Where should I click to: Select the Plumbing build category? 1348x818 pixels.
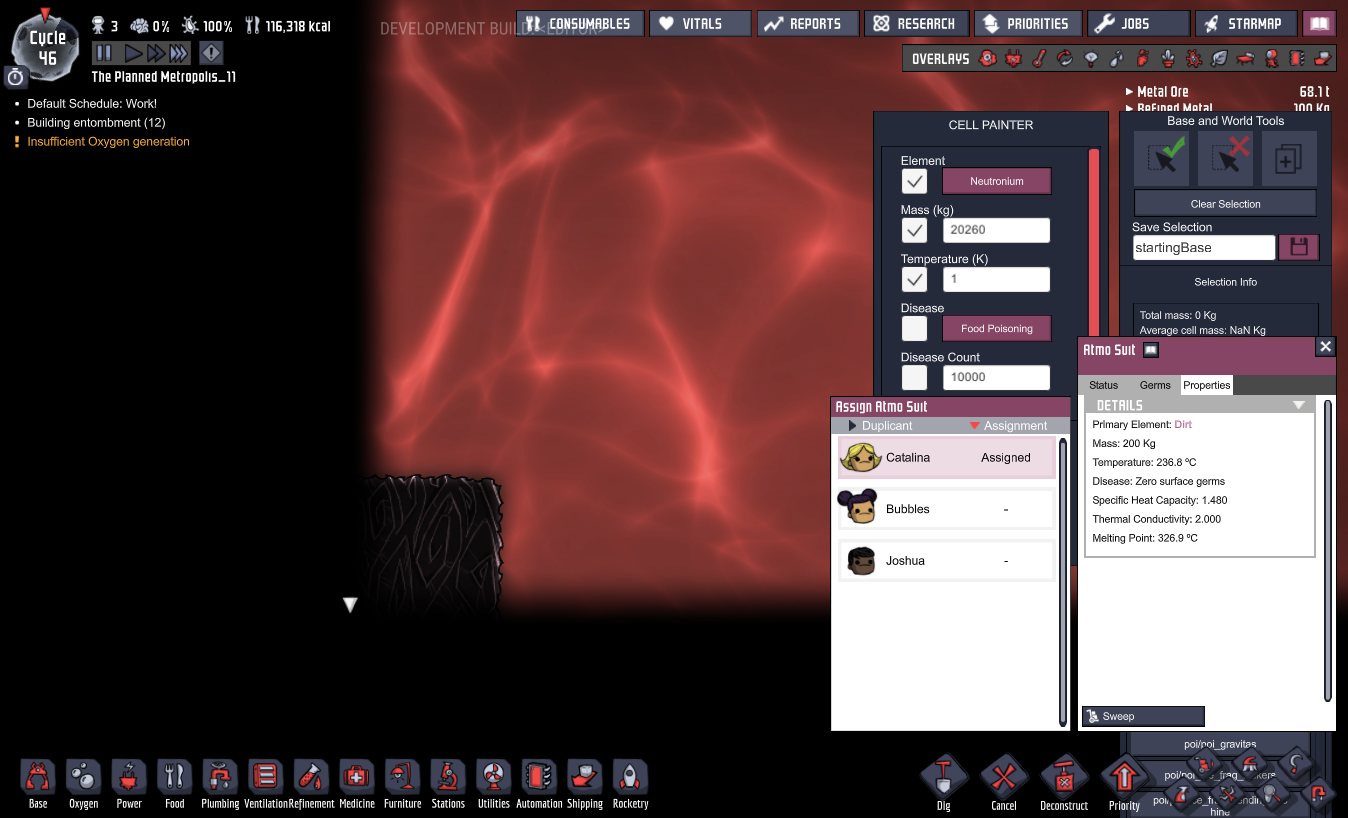click(x=220, y=777)
